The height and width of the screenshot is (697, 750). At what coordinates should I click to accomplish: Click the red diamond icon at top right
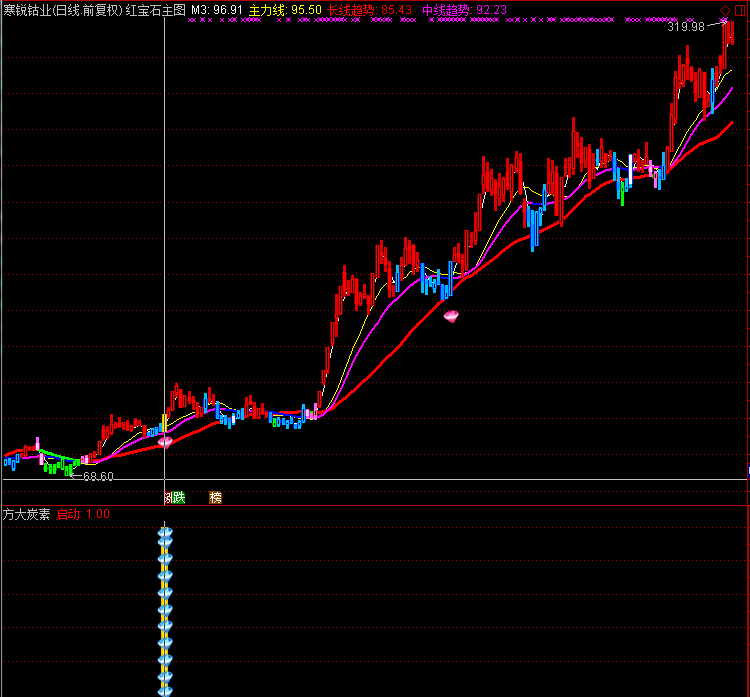(725, 10)
